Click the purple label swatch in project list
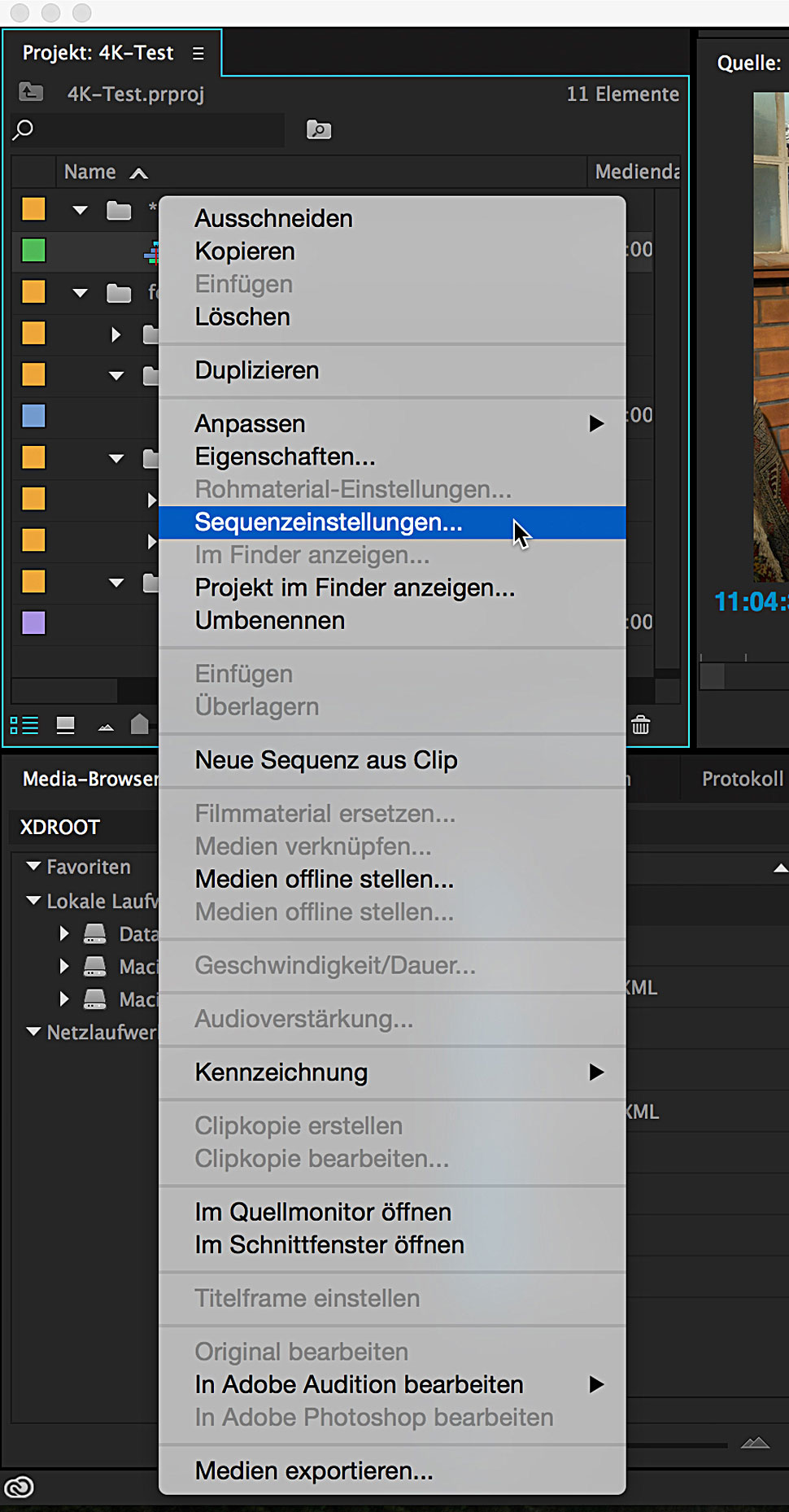The width and height of the screenshot is (789, 1512). [x=33, y=623]
